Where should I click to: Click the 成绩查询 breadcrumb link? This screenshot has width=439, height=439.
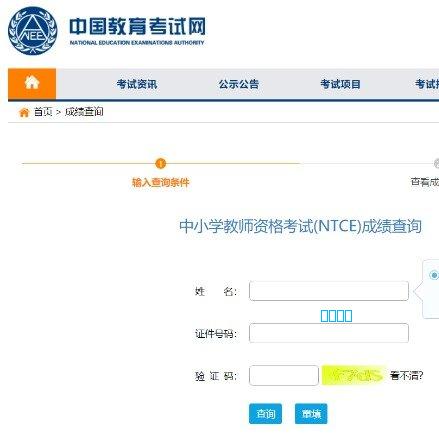pos(84,112)
